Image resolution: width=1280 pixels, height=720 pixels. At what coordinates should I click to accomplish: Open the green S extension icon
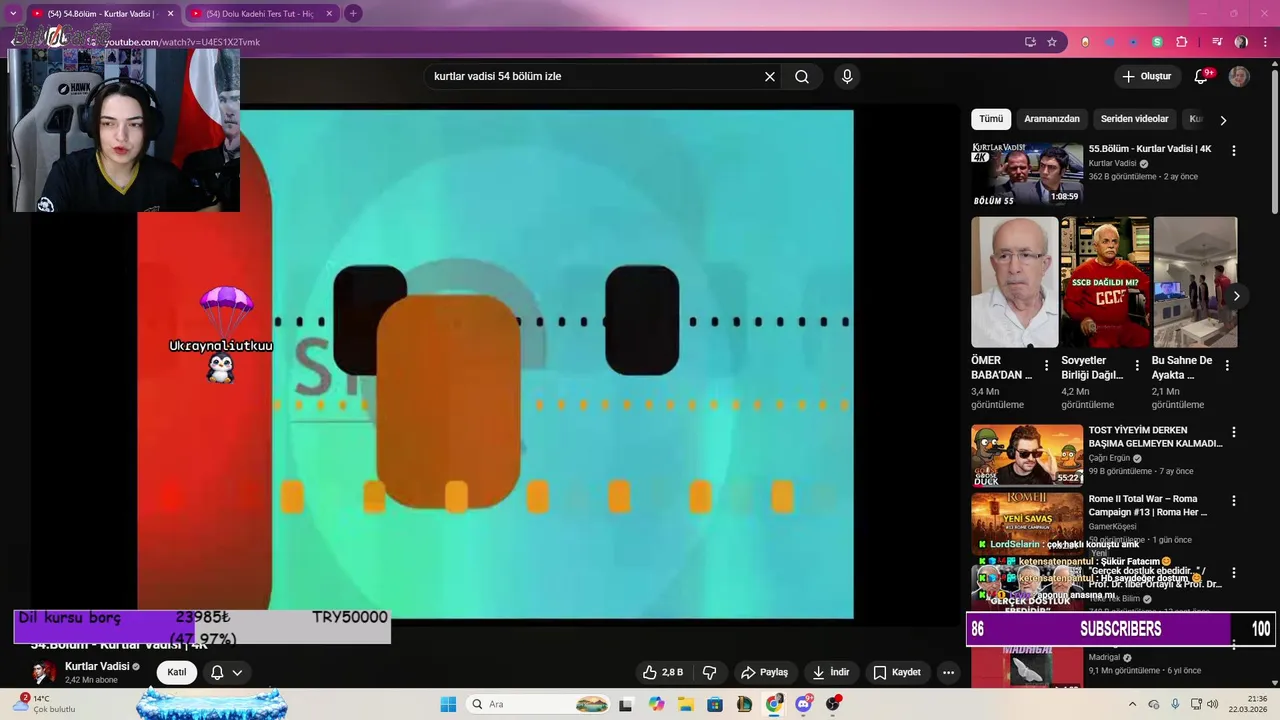click(1157, 42)
